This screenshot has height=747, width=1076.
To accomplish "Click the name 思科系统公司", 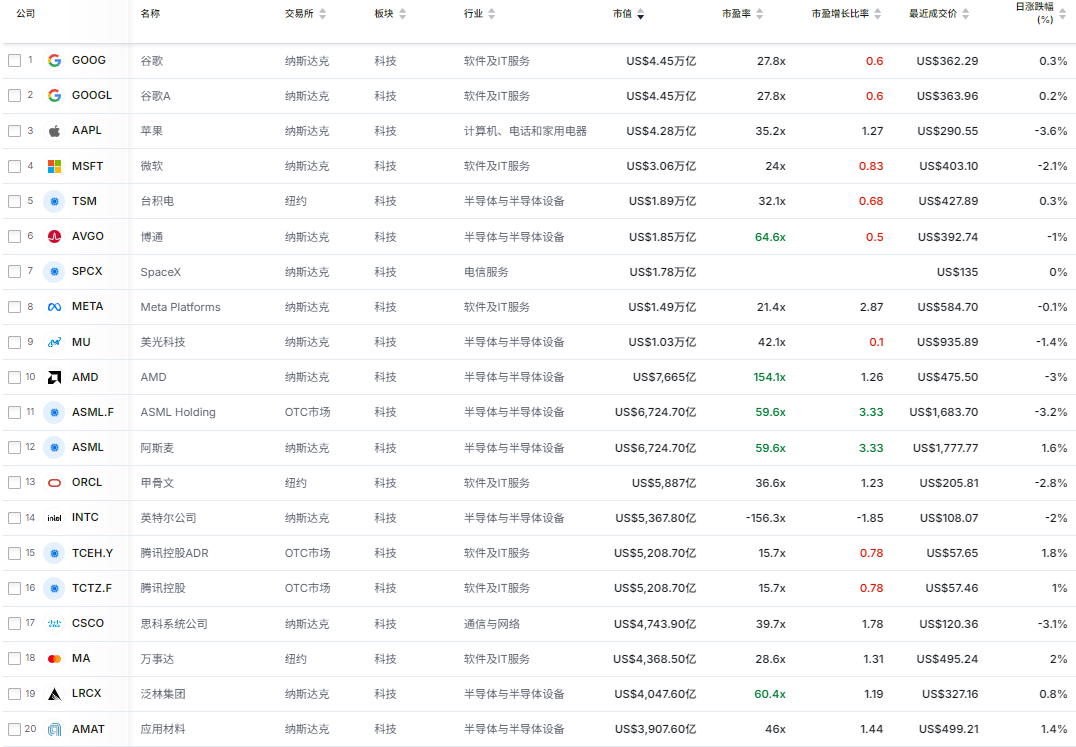I will click(174, 624).
